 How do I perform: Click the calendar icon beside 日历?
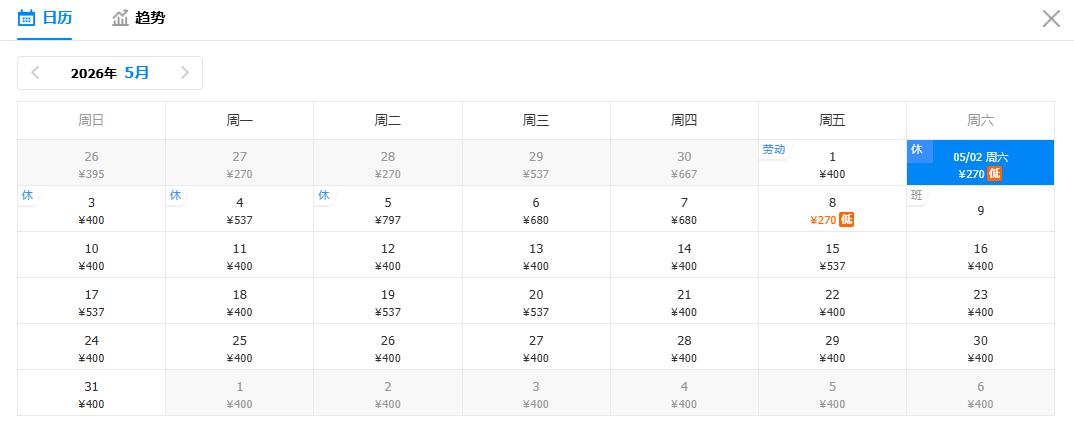pos(27,18)
